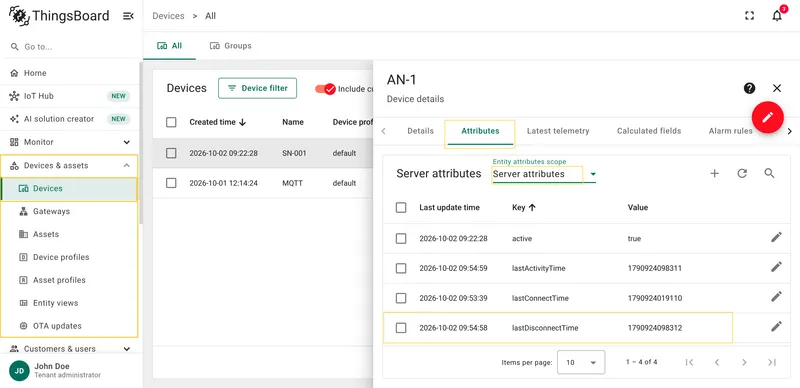Open Device profiles page
Image resolution: width=800 pixels, height=388 pixels.
pyautogui.click(x=69, y=257)
